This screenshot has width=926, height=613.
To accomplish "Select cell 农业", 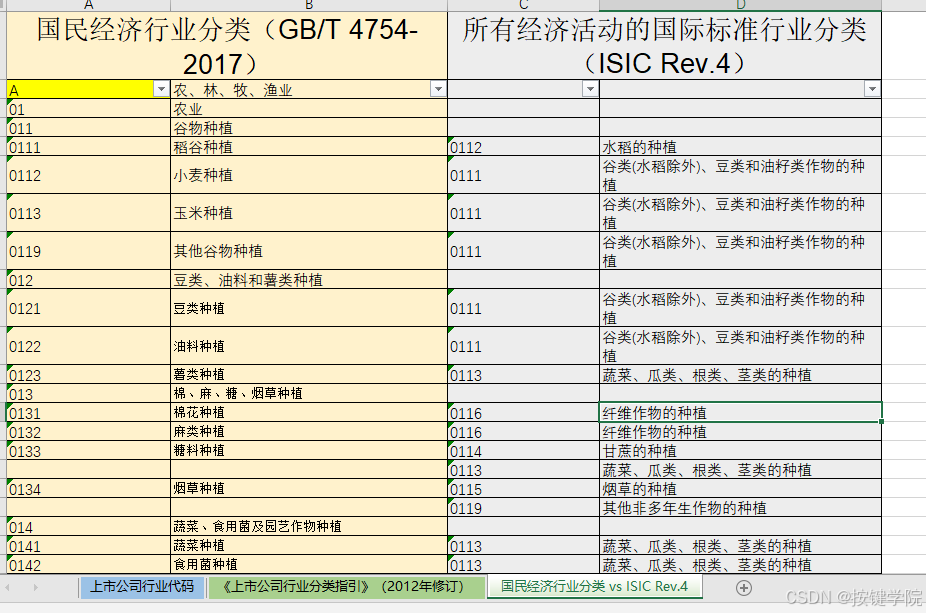I will (x=309, y=109).
